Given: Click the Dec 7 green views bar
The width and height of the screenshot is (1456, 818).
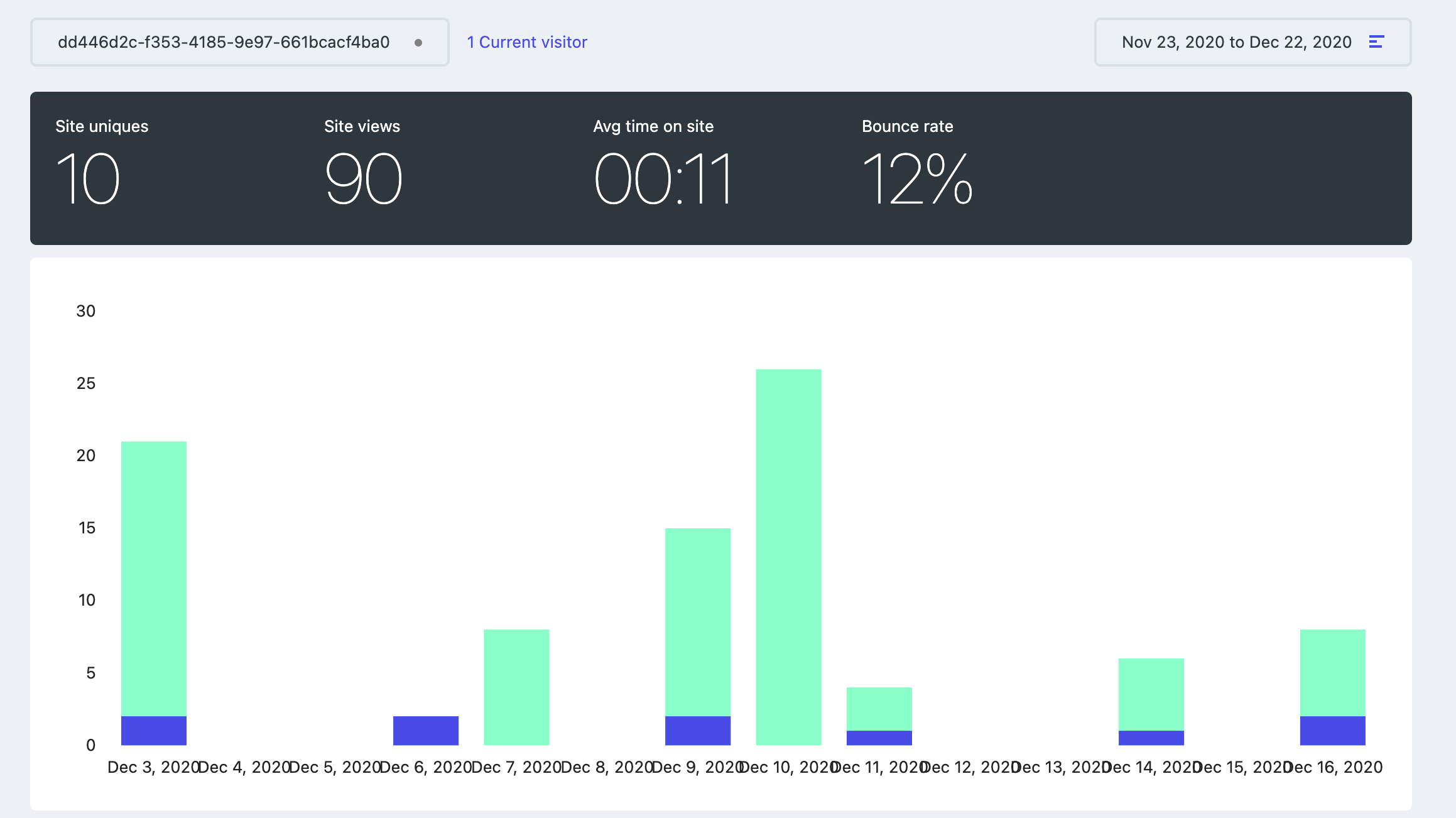Looking at the screenshot, I should (x=516, y=687).
